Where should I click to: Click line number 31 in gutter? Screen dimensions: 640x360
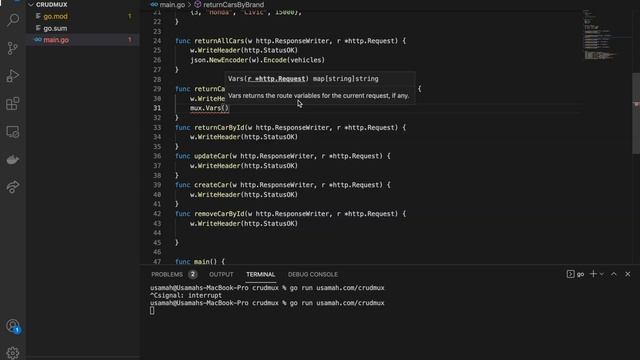coord(157,108)
